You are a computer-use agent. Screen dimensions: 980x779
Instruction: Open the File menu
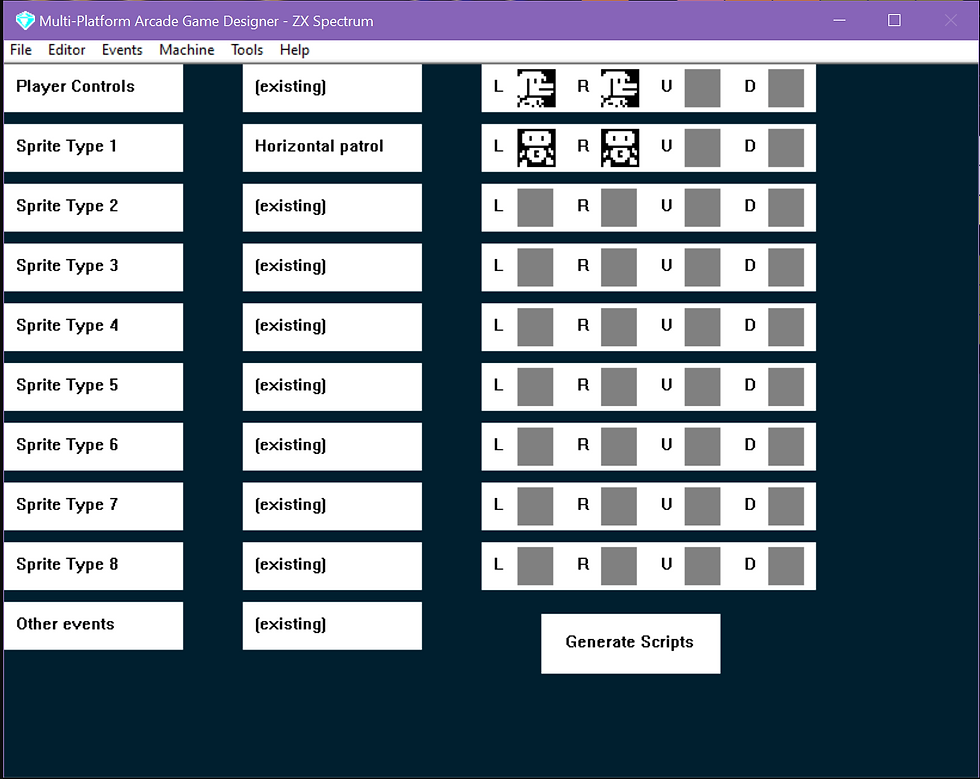point(21,50)
